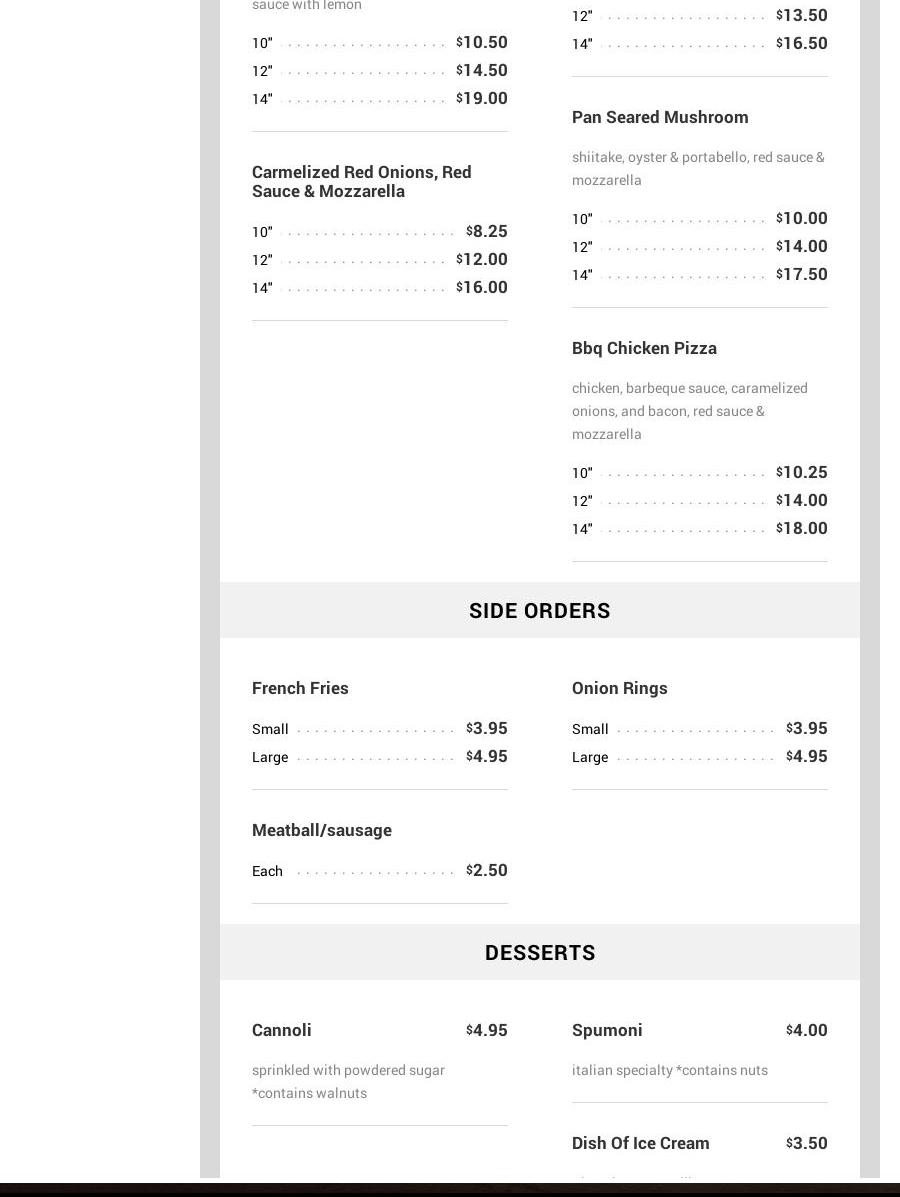This screenshot has height=1197, width=900.
Task: Click Pan Seared Mushroom 10" price $10.00
Action: tap(802, 218)
